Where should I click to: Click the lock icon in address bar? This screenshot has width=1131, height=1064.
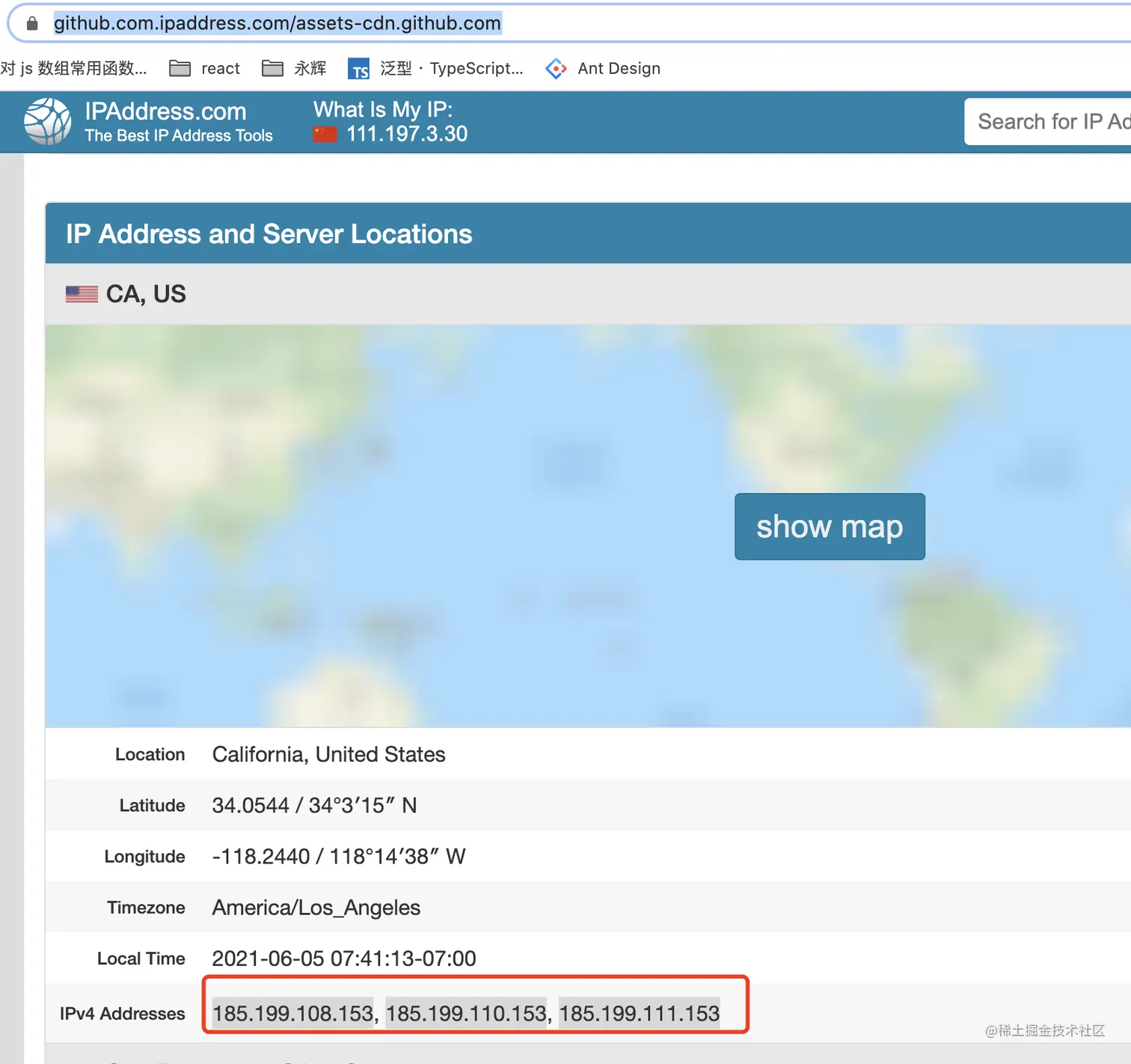point(32,23)
